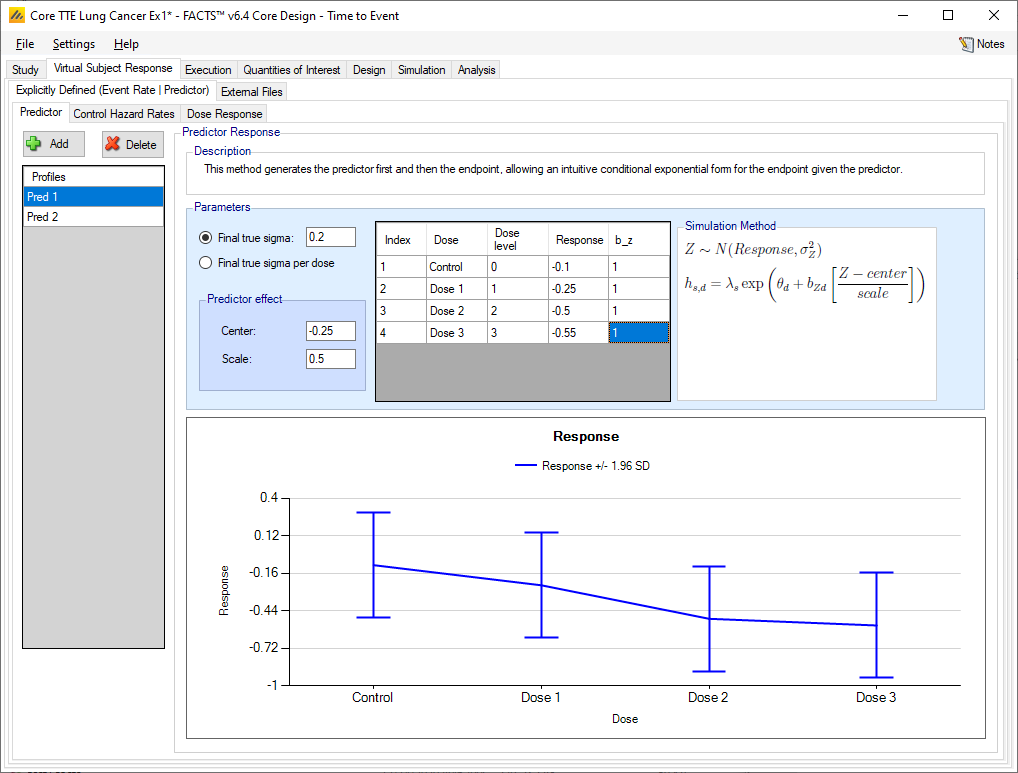1018x773 pixels.
Task: Switch to the Dose Response tab
Action: tap(224, 114)
